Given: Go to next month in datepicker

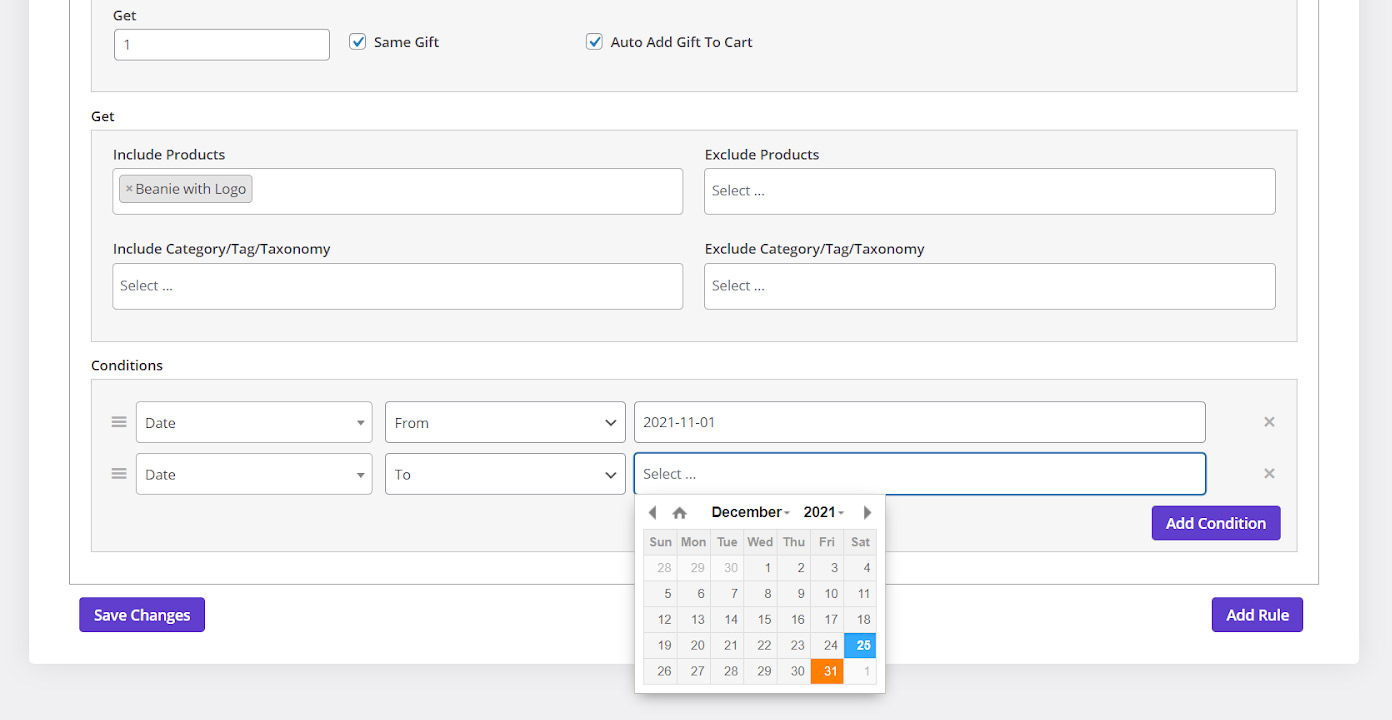Looking at the screenshot, I should (867, 512).
